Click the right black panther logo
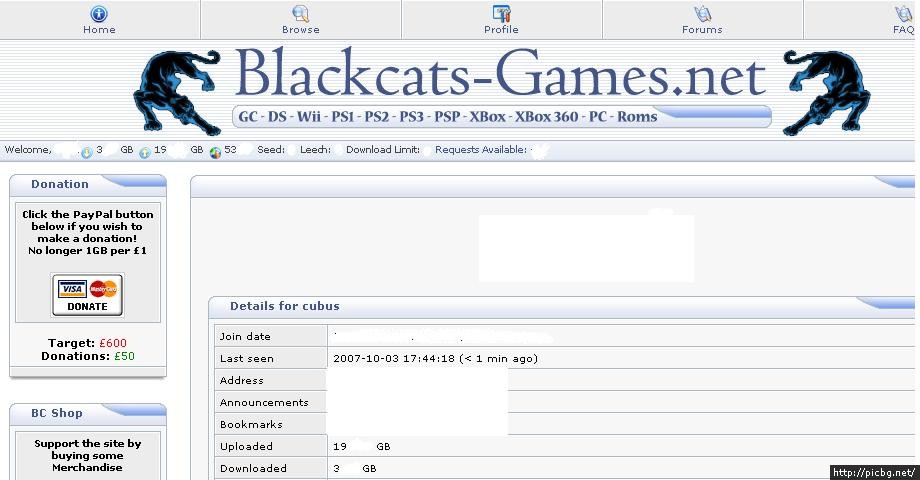Image resolution: width=920 pixels, height=480 pixels. (x=826, y=92)
